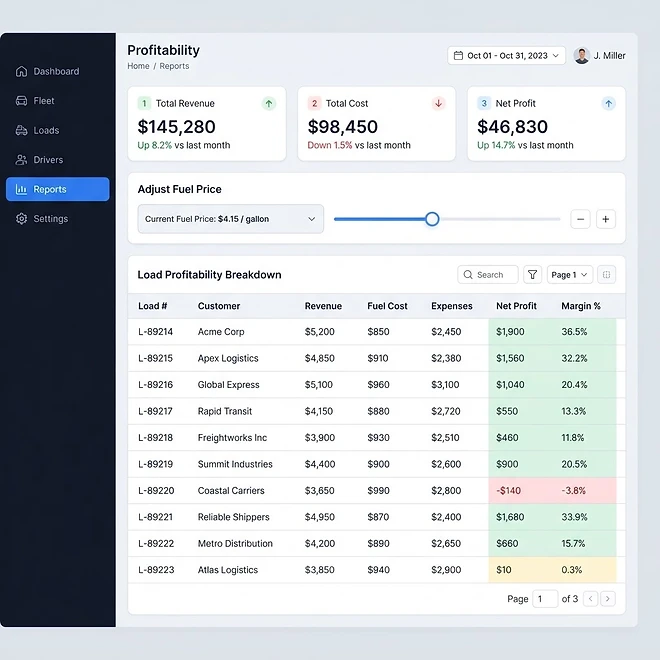Image resolution: width=660 pixels, height=660 pixels.
Task: Sort by Load # column header
Action: 152,306
